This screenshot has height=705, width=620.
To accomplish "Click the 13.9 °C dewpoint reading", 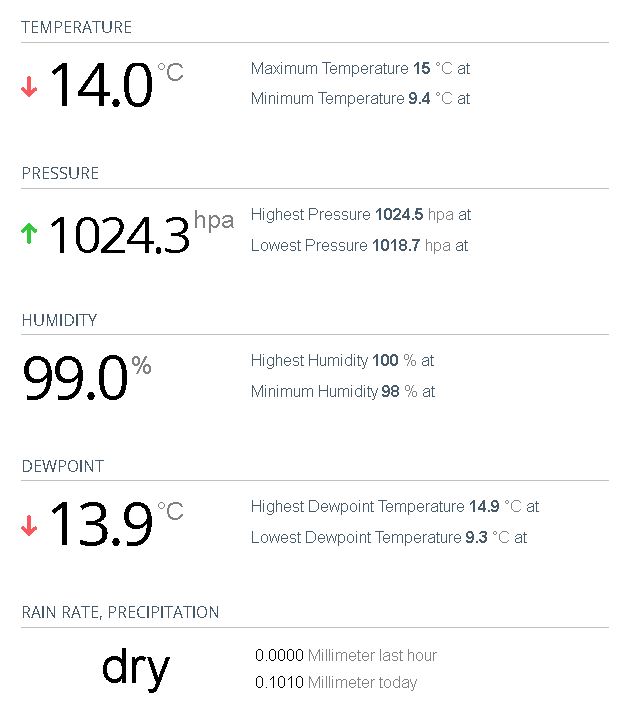I will point(101,524).
